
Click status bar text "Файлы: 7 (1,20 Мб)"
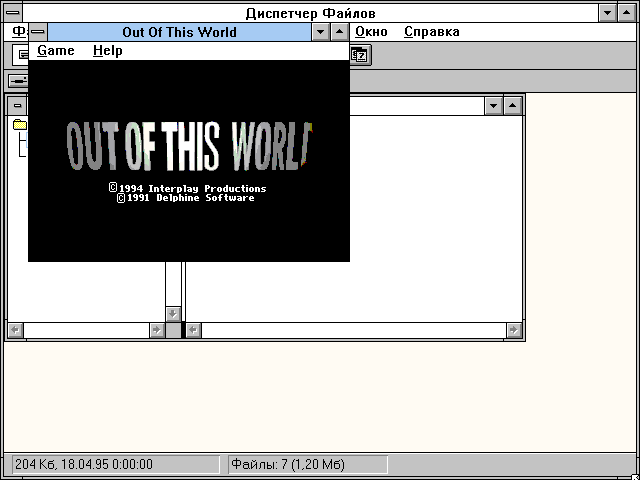[288, 464]
